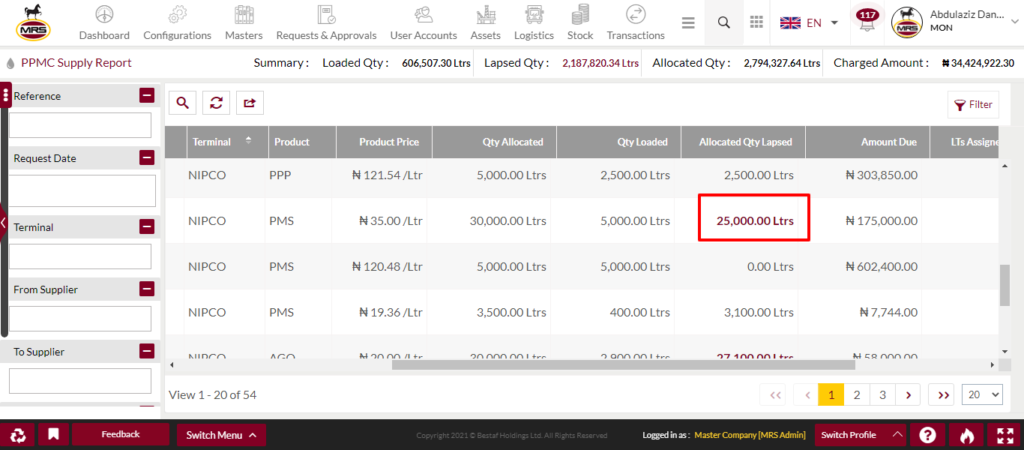Click the To Supplier input field
Screen dimensions: 1024x450
pos(80,381)
